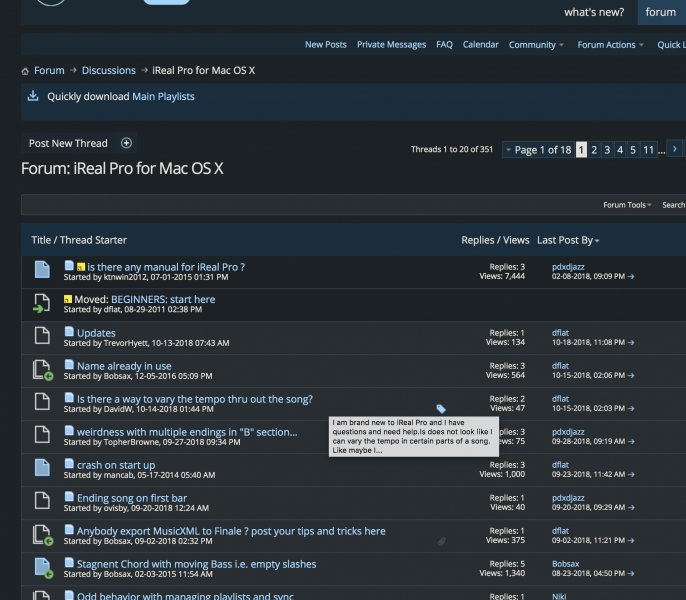Go to last post arrow for crash on start up
The image size is (686, 600).
(631, 475)
